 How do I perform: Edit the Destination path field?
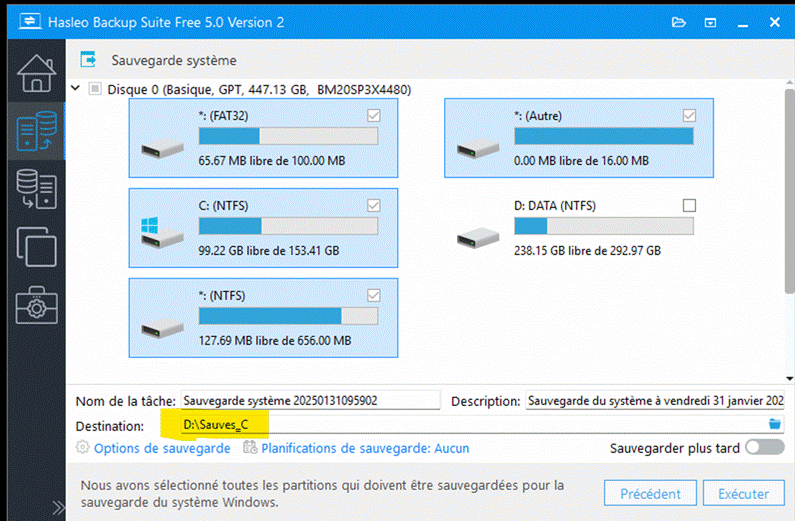[473, 424]
